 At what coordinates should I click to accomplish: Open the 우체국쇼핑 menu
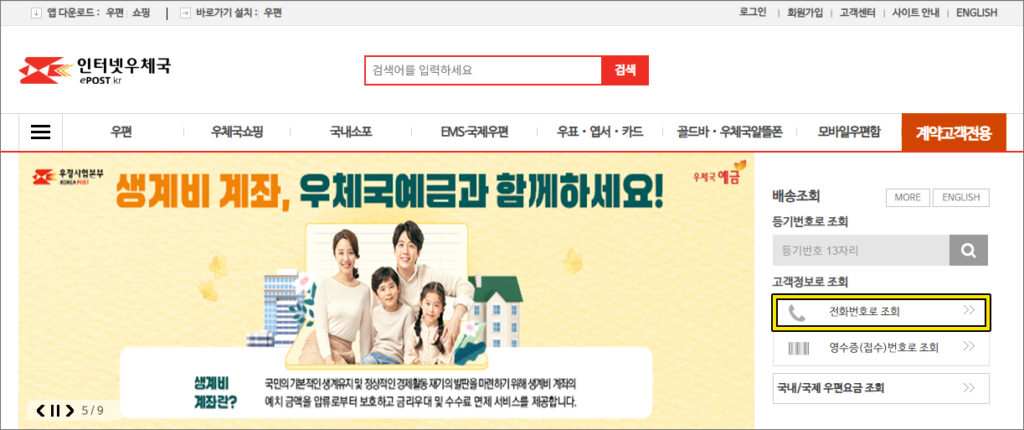(236, 133)
